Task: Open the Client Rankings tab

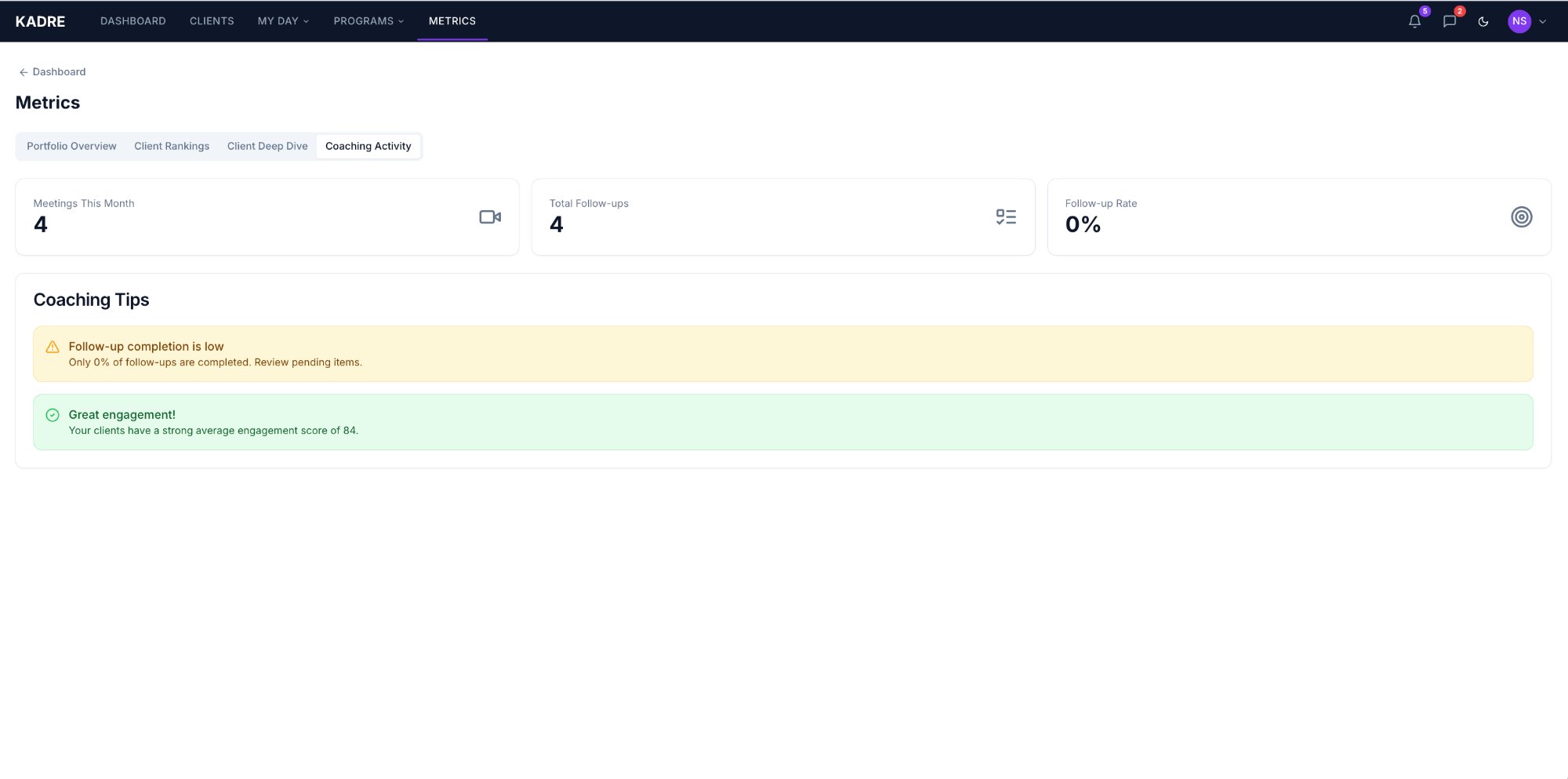Action: tap(171, 146)
